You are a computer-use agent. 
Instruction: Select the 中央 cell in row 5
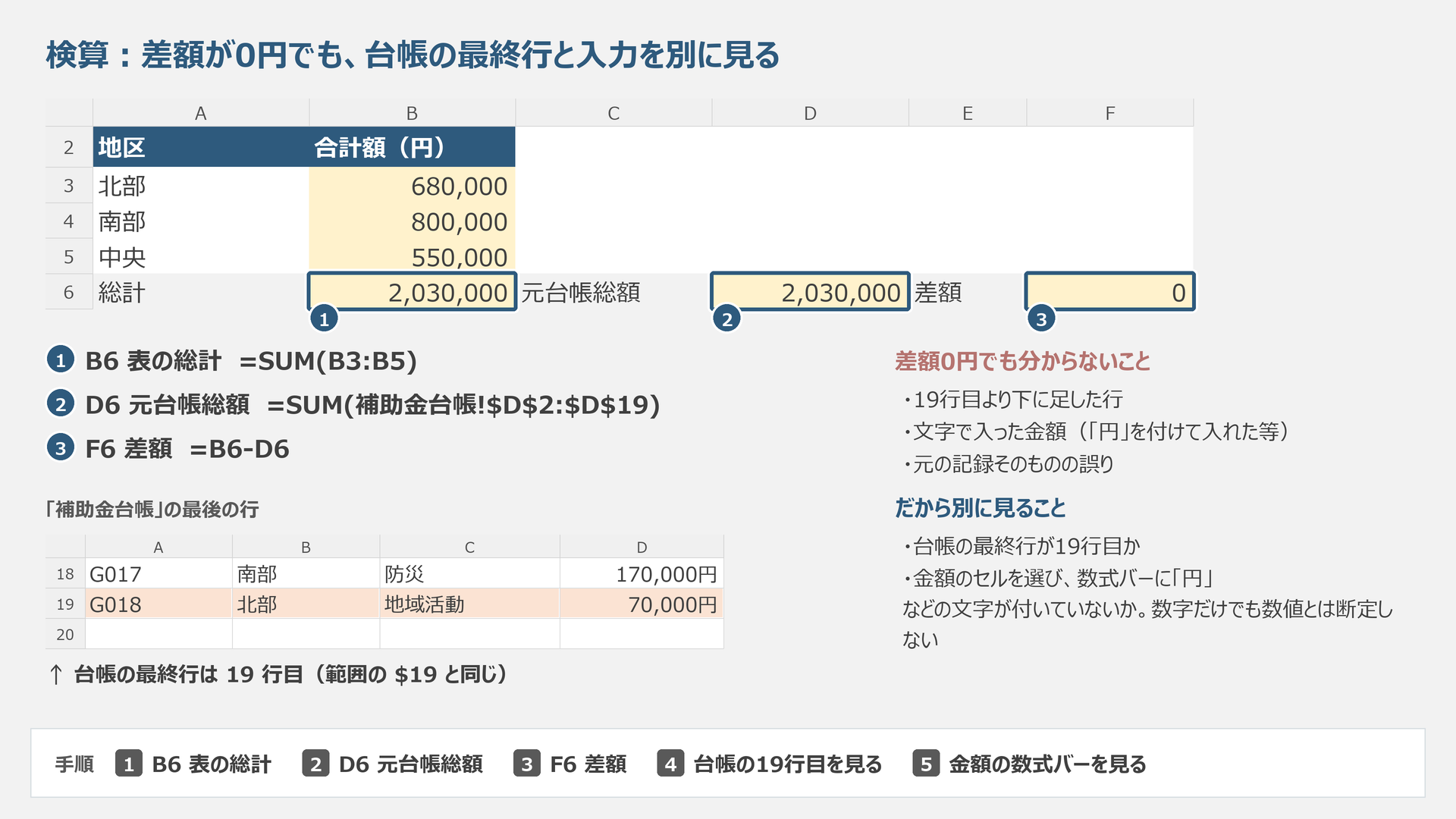(201, 257)
